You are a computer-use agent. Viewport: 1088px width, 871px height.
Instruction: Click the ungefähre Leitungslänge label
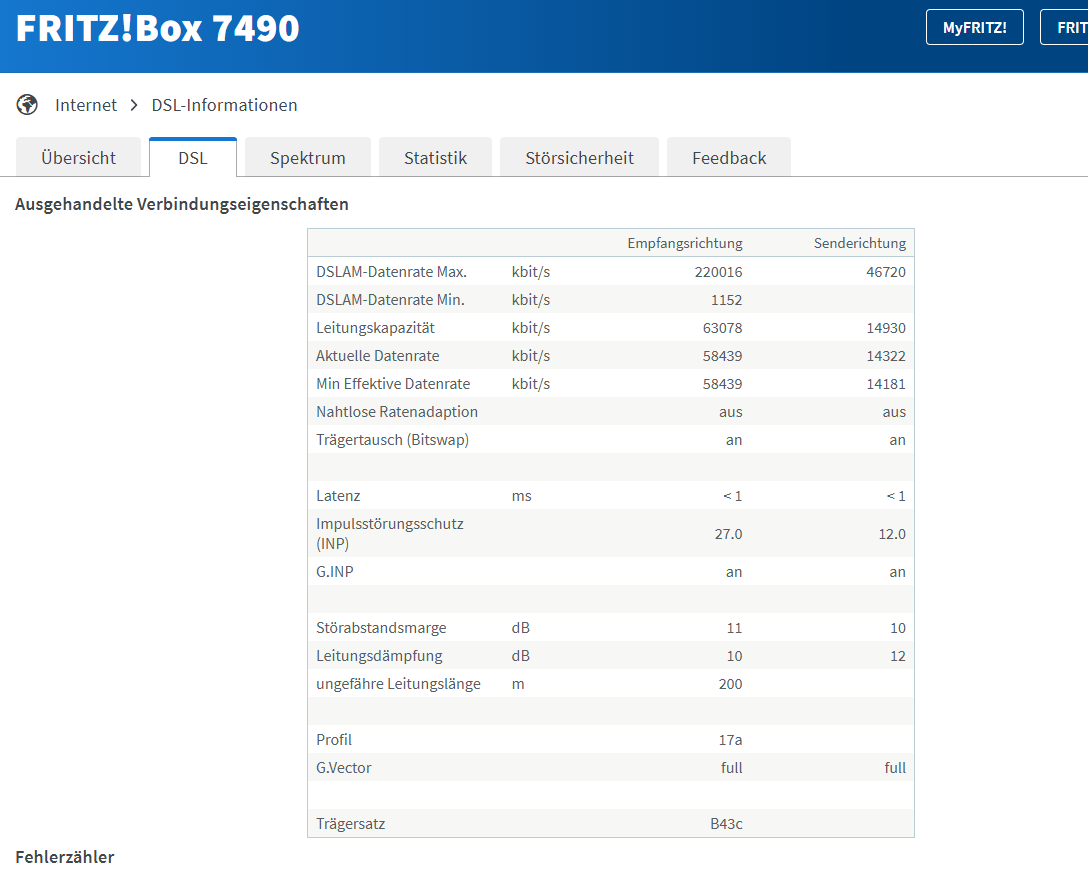point(398,684)
